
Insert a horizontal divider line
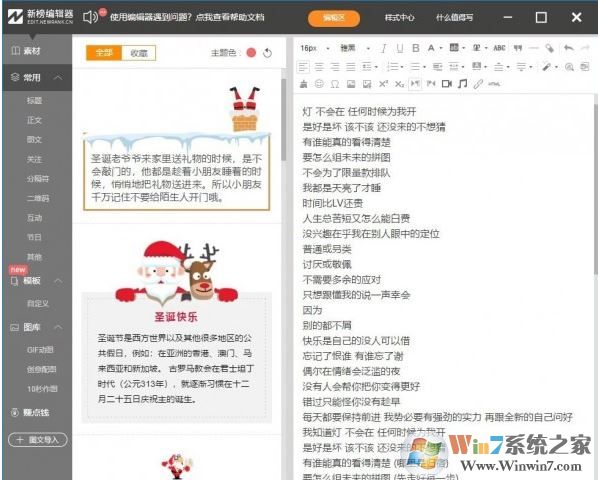(x=534, y=48)
